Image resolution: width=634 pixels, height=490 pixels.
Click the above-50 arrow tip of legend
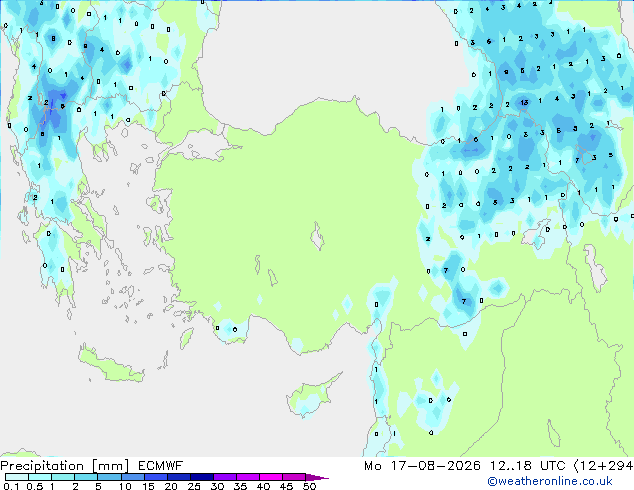pos(317,477)
